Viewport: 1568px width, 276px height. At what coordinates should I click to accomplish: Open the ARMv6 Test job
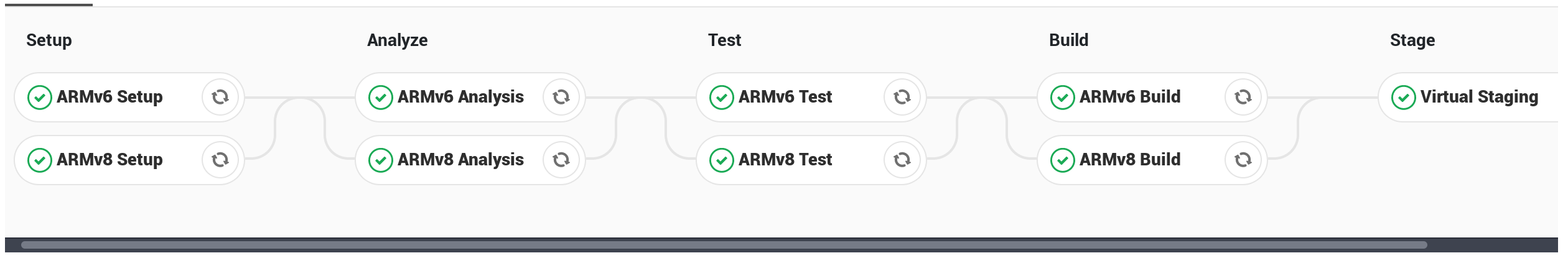tap(785, 97)
